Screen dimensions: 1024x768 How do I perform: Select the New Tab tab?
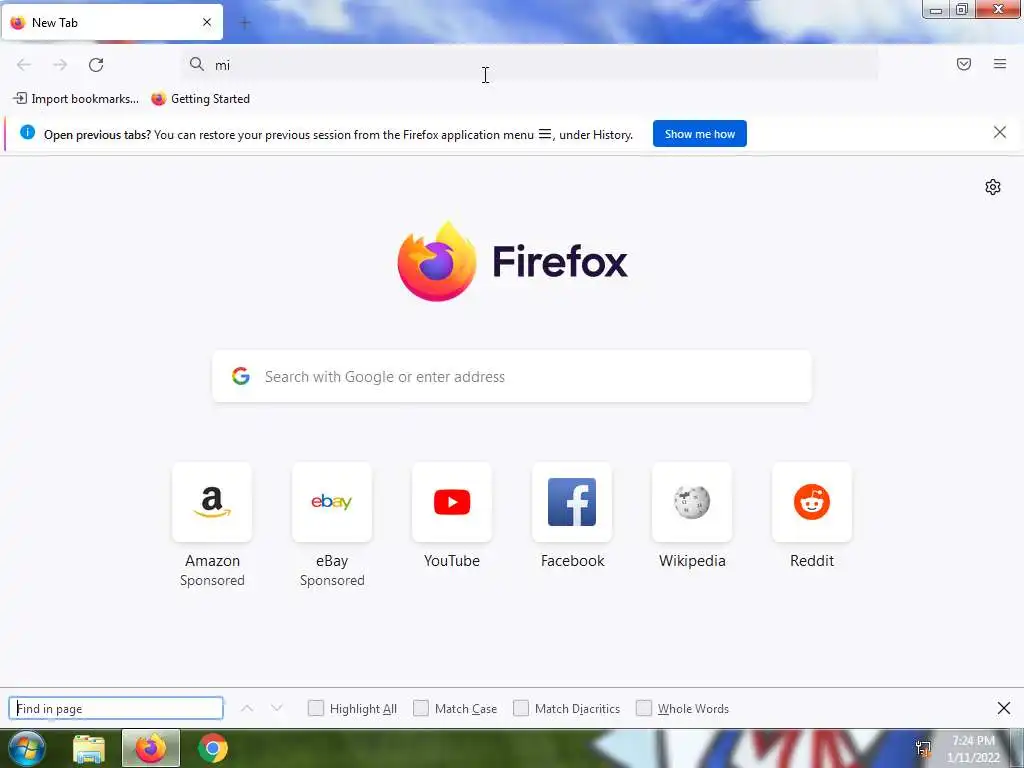pyautogui.click(x=112, y=22)
